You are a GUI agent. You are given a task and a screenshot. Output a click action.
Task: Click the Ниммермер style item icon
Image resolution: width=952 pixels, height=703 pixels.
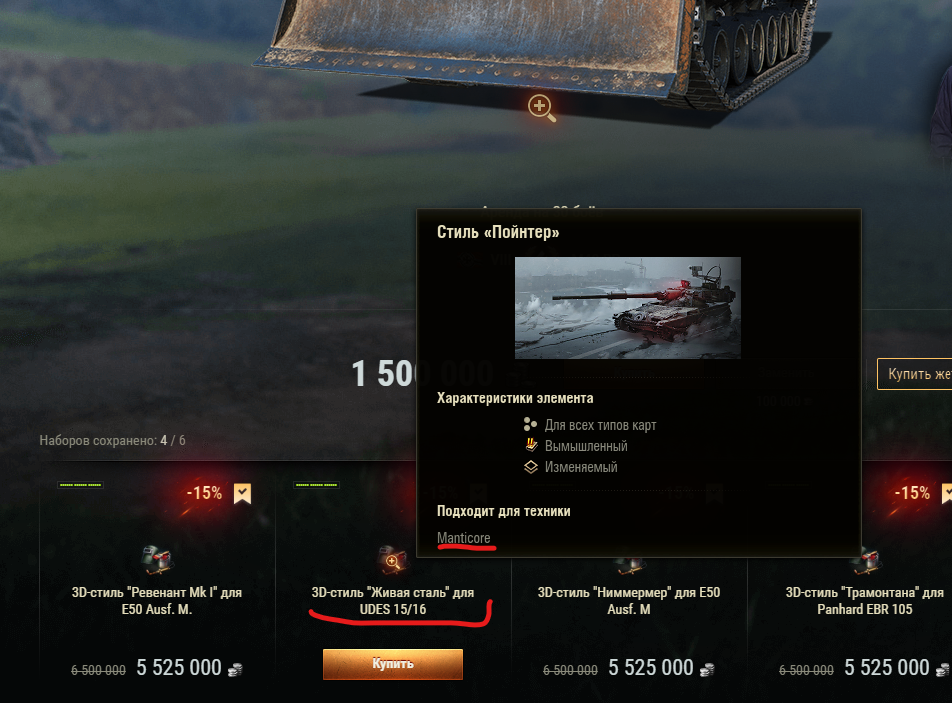[629, 566]
